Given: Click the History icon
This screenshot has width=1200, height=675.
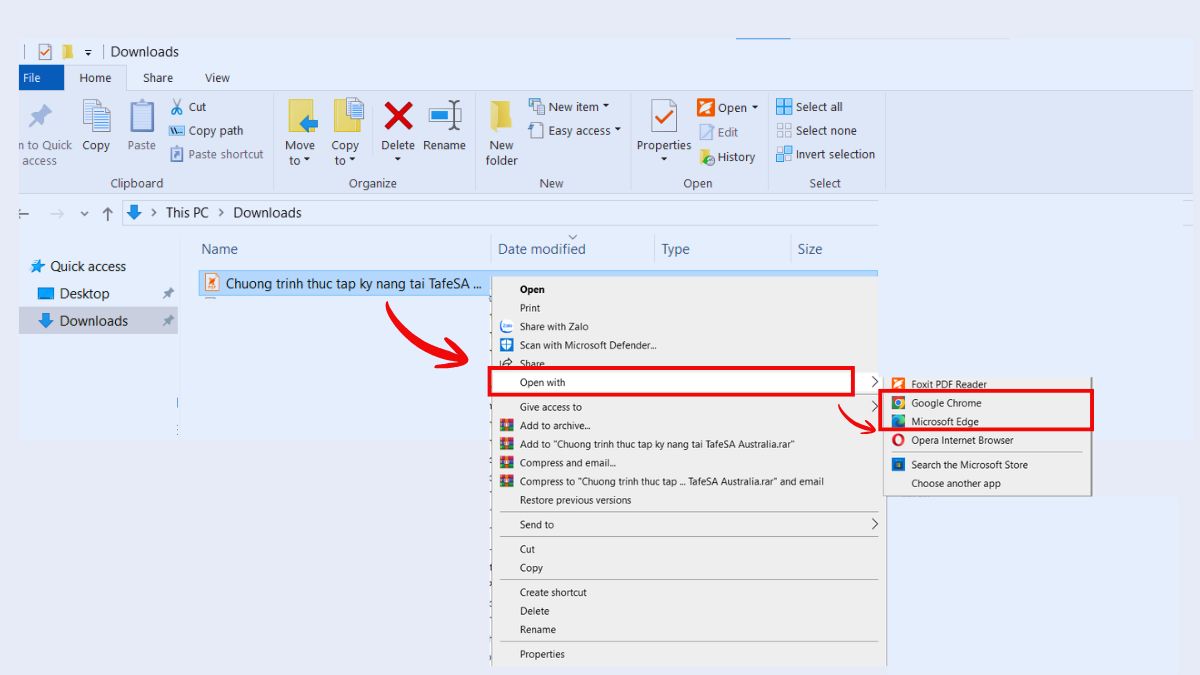Looking at the screenshot, I should coord(707,157).
